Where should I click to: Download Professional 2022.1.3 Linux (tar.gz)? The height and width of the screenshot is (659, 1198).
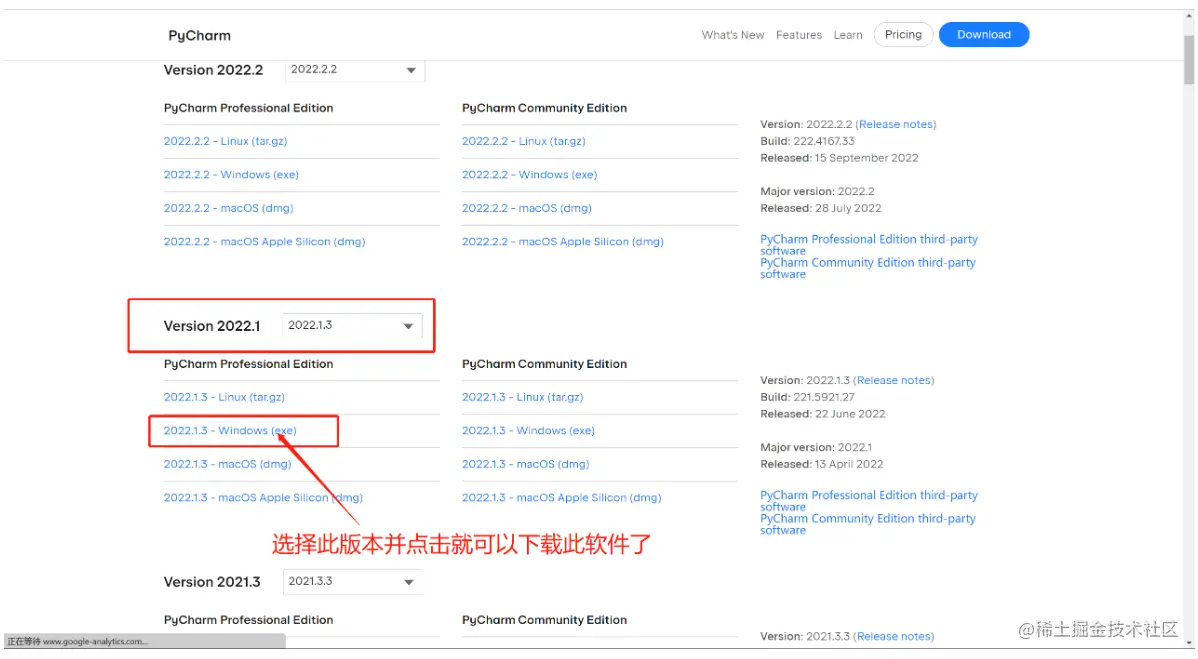(x=224, y=397)
